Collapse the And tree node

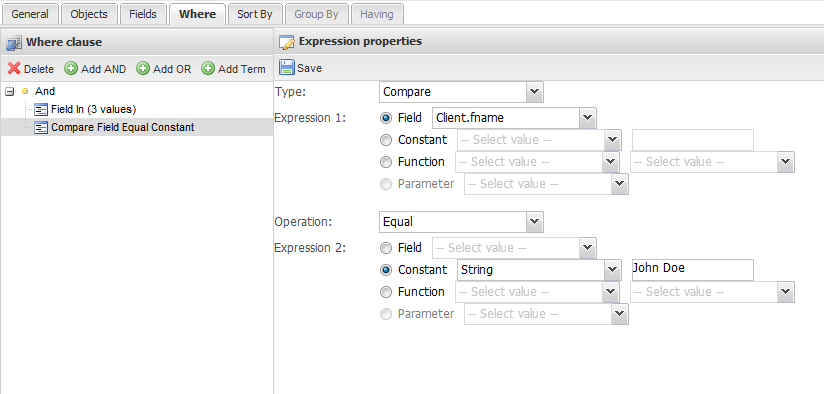pyautogui.click(x=9, y=92)
